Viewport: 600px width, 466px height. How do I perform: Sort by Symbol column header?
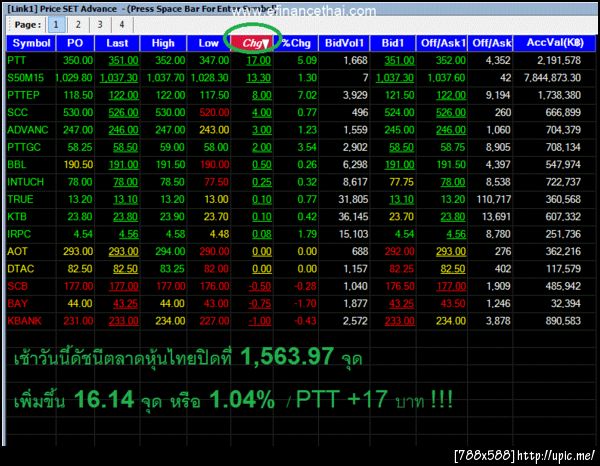point(31,43)
